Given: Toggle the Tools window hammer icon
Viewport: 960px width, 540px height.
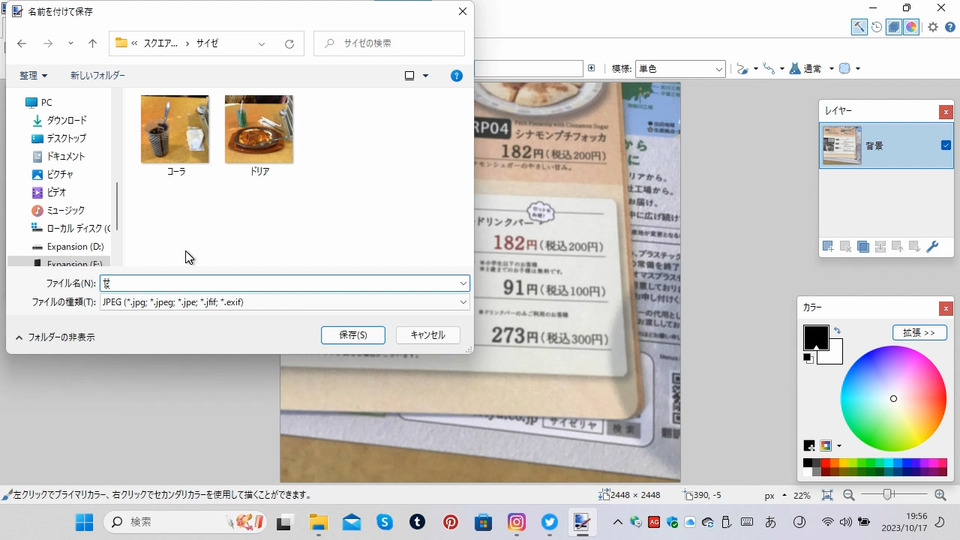Looking at the screenshot, I should coord(859,27).
